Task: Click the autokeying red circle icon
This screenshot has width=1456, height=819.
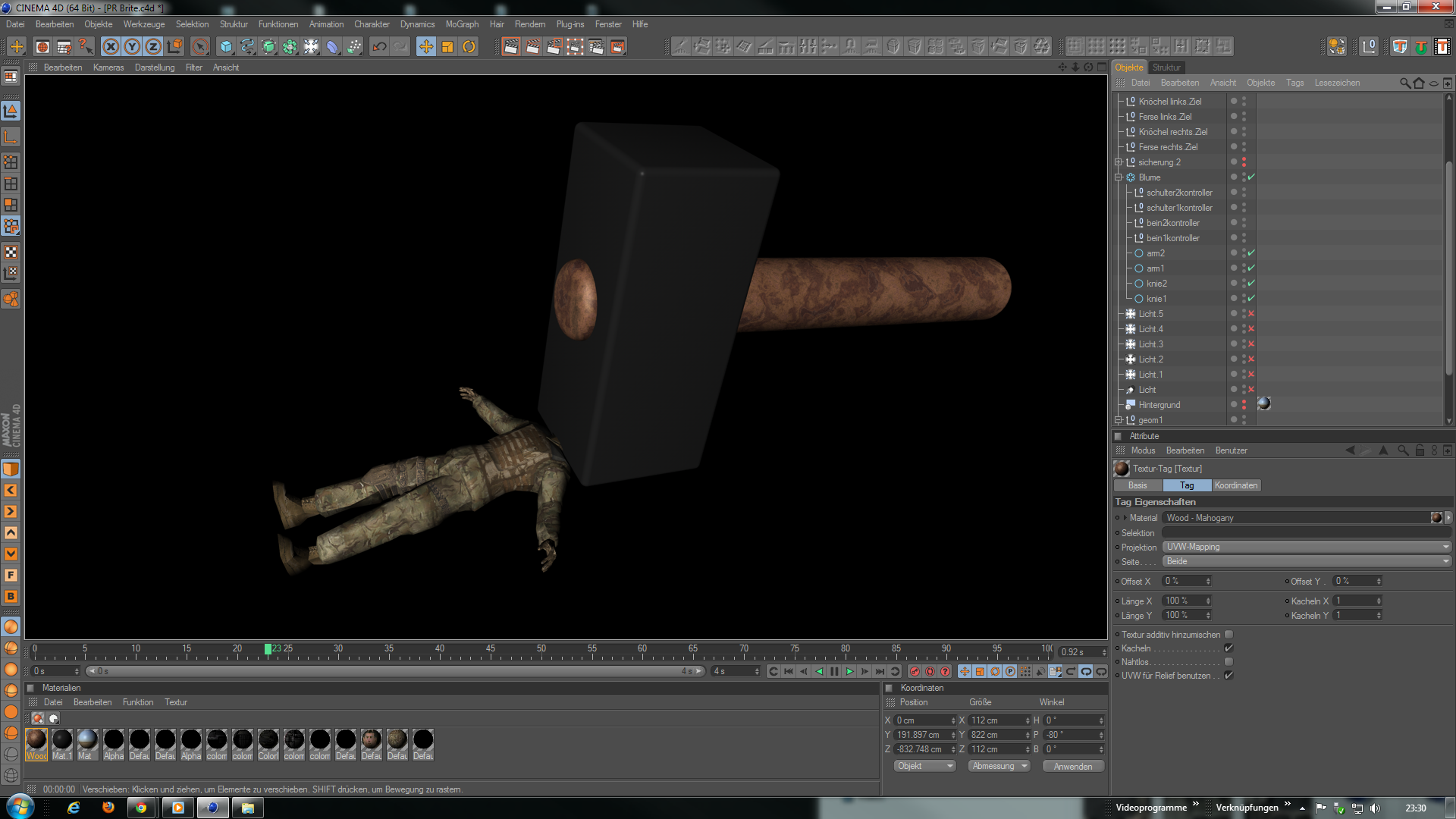Action: [x=930, y=672]
